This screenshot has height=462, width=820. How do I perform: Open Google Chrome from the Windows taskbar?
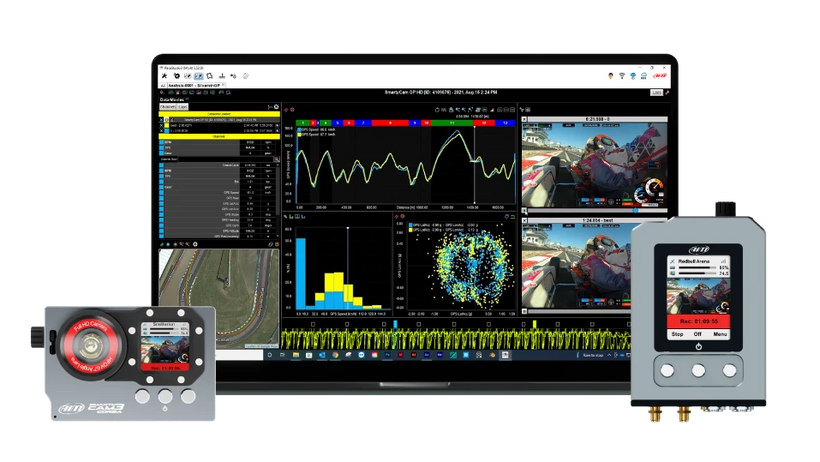[x=335, y=355]
